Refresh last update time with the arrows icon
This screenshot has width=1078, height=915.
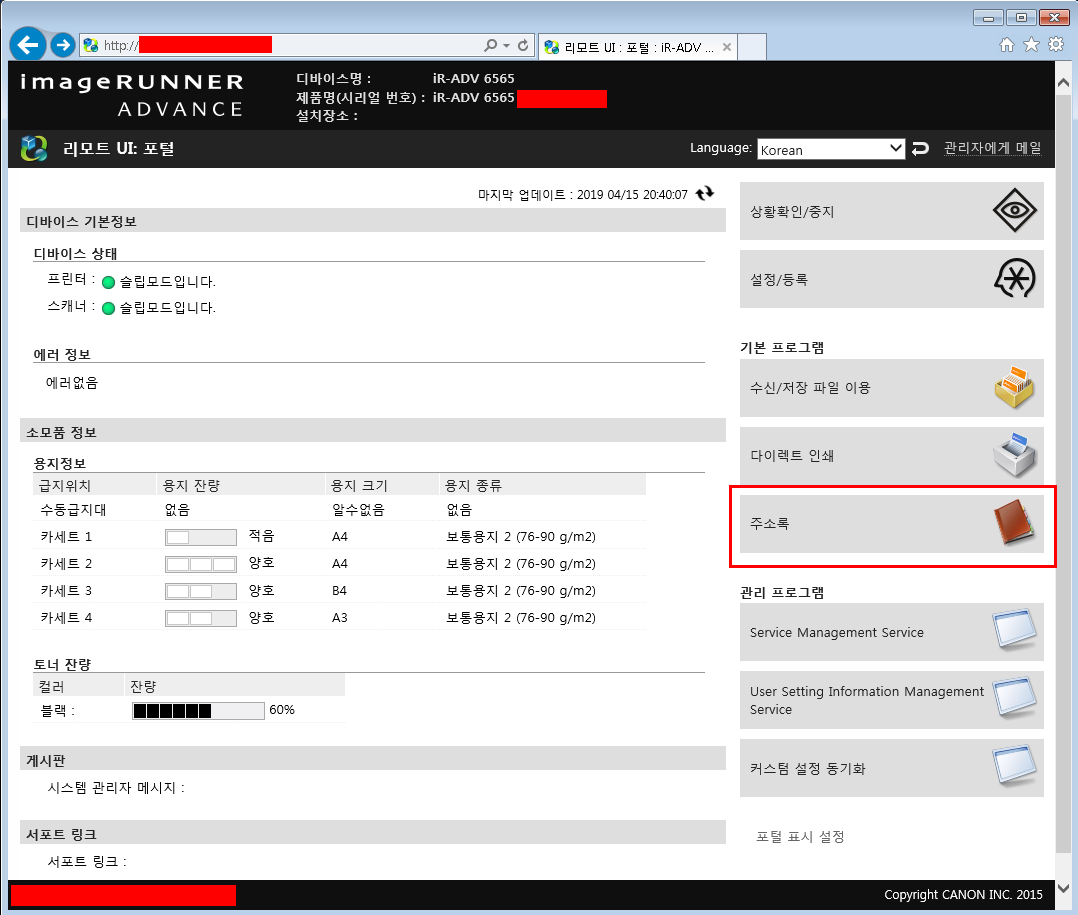(x=705, y=194)
